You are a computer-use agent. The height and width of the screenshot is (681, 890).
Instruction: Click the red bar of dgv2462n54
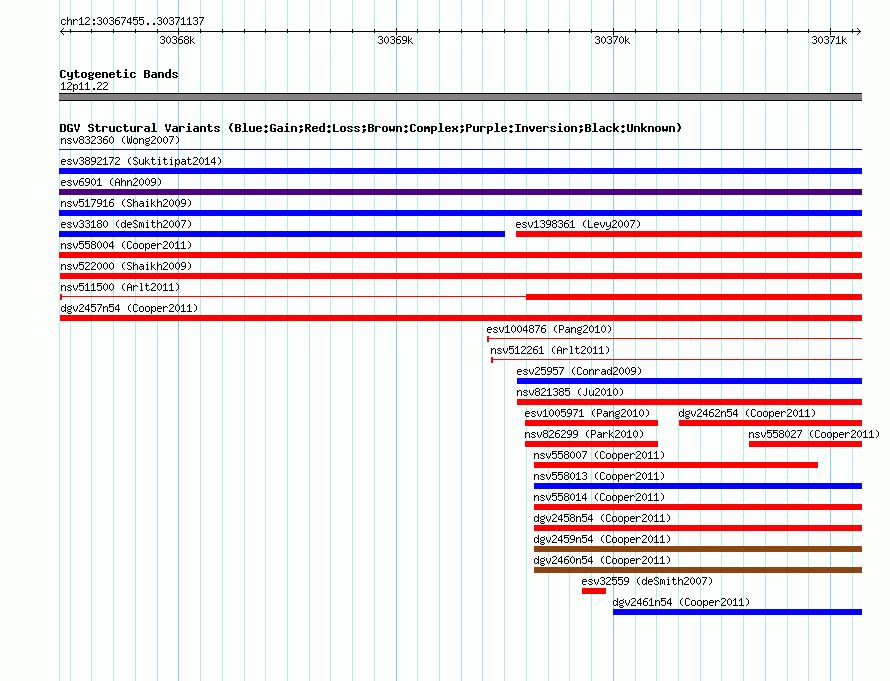coord(770,423)
